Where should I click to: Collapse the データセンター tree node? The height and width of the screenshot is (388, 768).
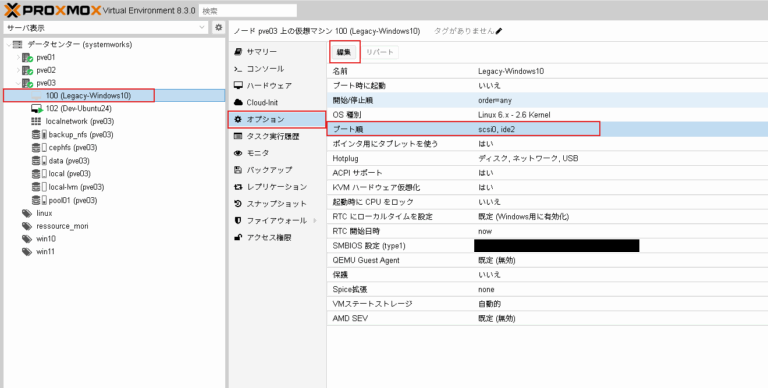coord(8,45)
